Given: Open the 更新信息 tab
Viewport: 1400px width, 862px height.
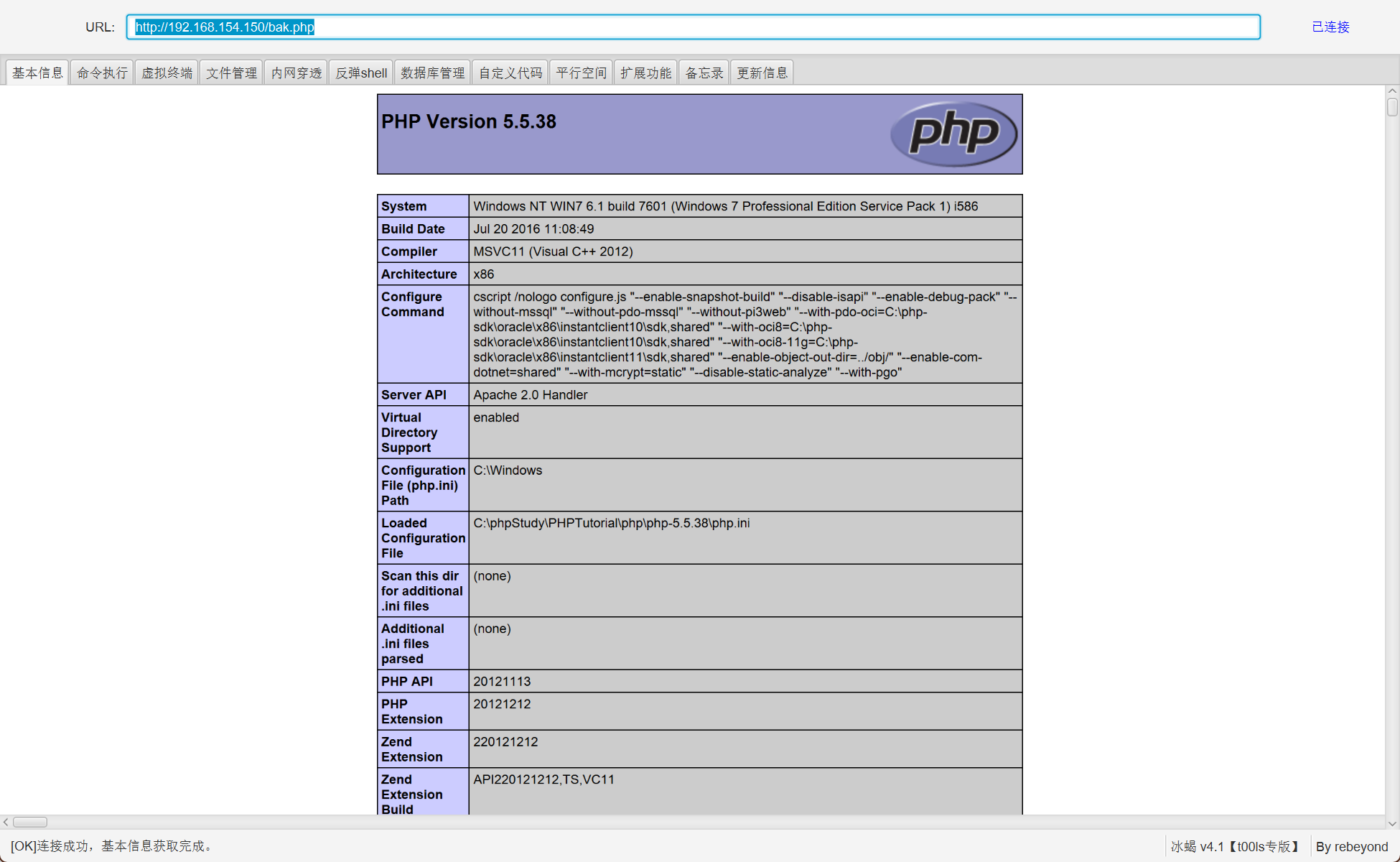Looking at the screenshot, I should (x=762, y=73).
